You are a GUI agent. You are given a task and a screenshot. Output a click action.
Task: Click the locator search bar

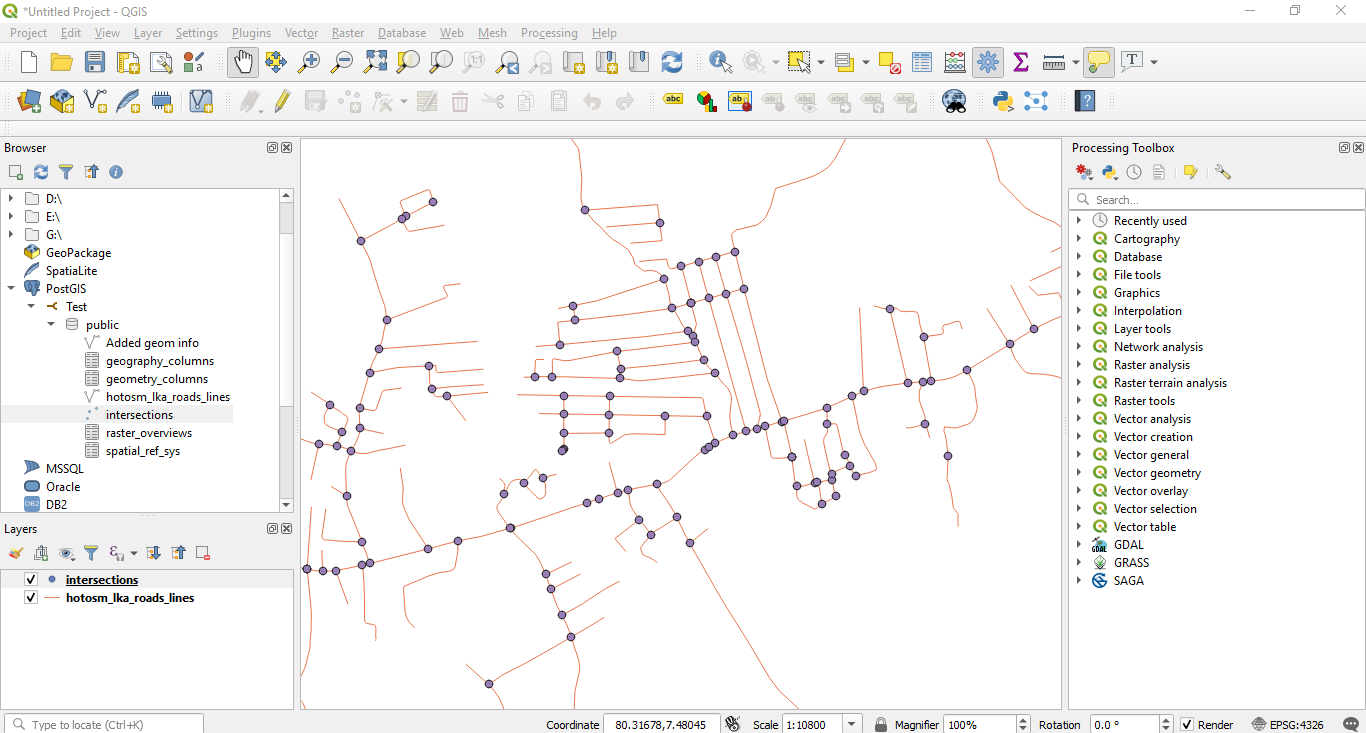click(x=104, y=725)
